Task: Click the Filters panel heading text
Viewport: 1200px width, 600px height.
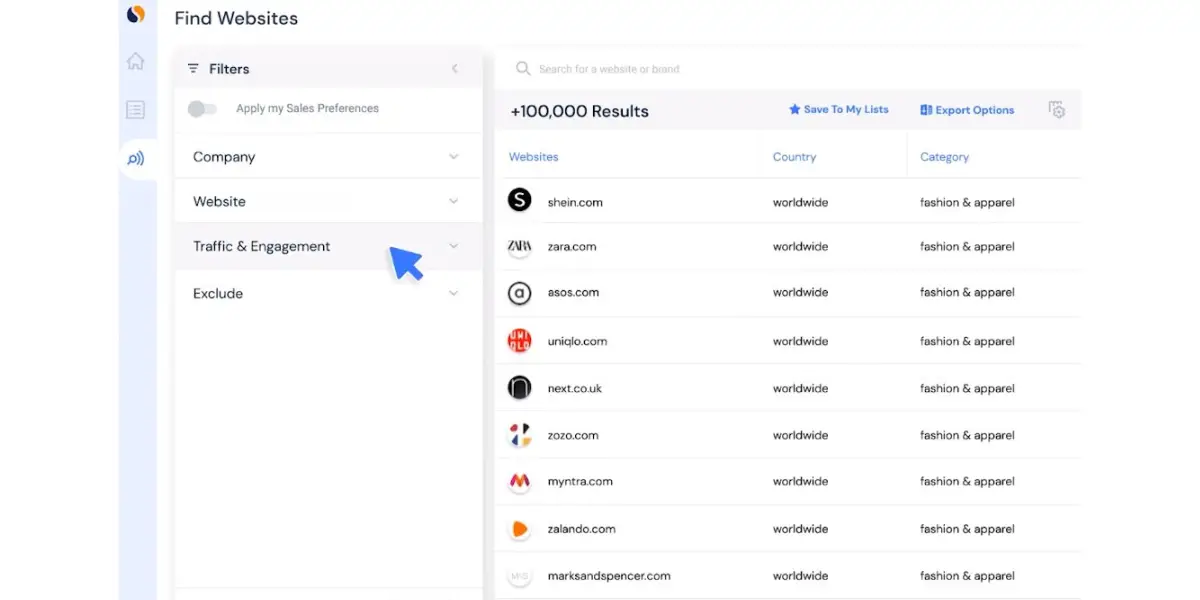Action: pyautogui.click(x=229, y=69)
